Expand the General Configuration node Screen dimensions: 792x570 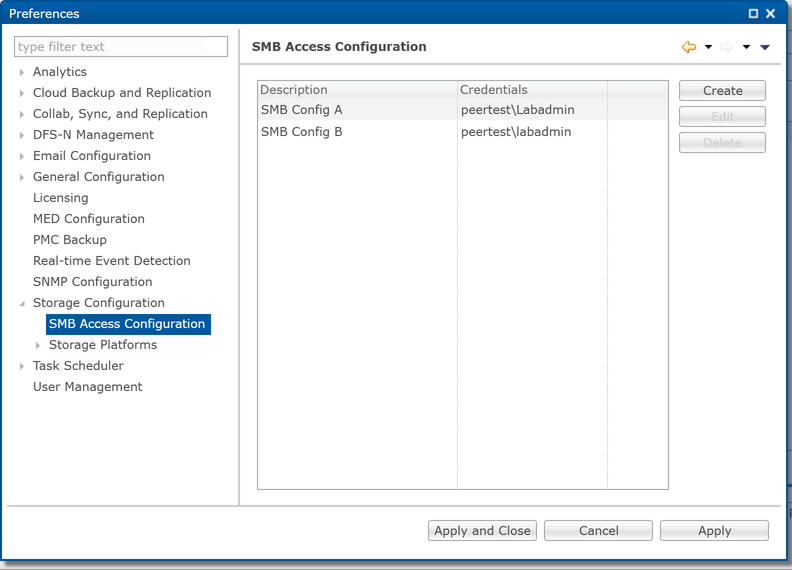coord(22,177)
